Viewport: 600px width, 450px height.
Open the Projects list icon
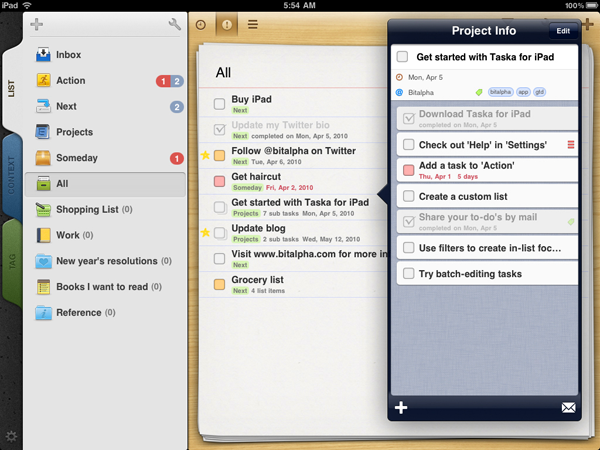tap(42, 132)
